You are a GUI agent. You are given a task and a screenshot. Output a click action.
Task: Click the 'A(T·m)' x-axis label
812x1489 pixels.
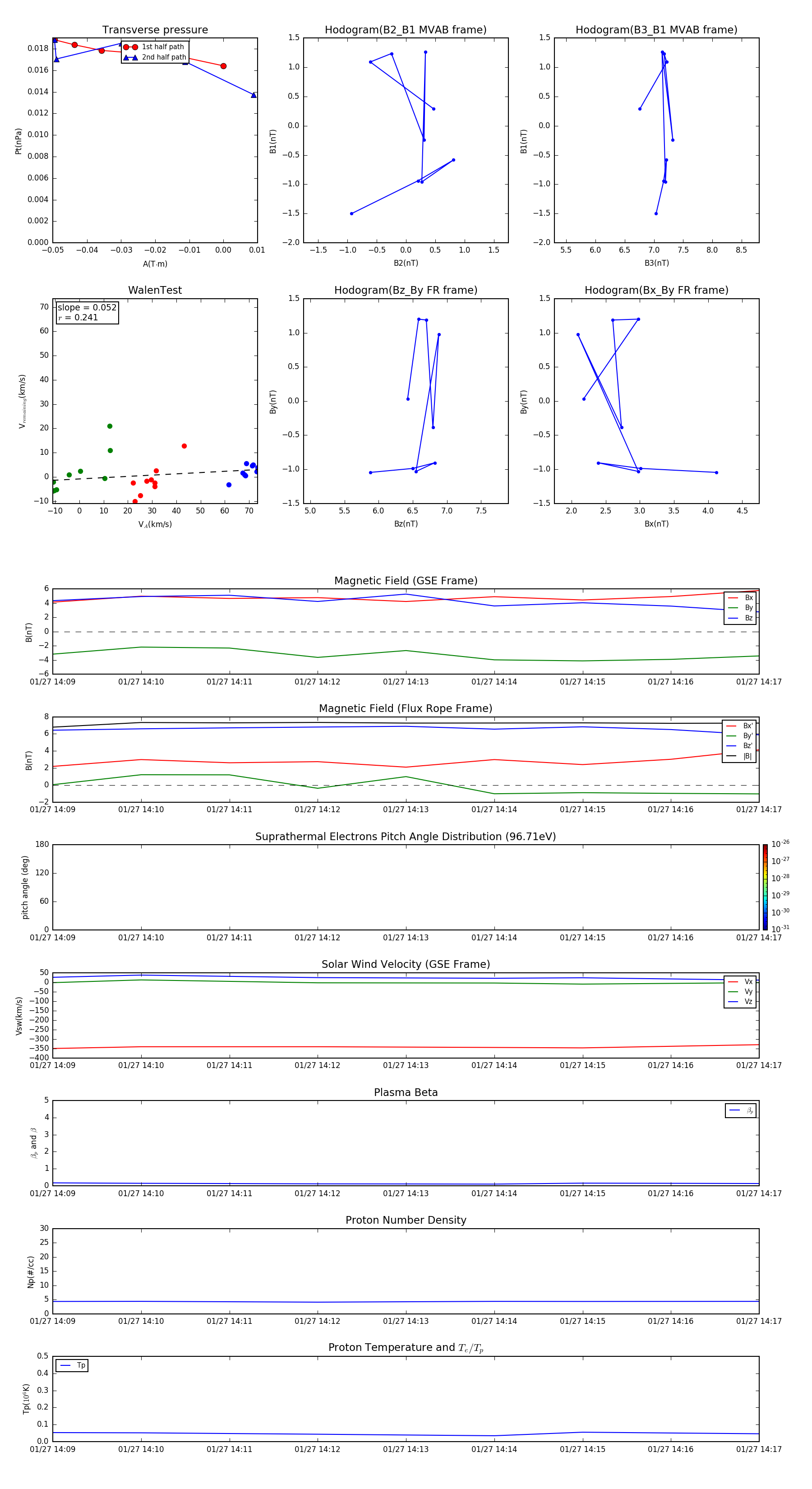tap(155, 264)
